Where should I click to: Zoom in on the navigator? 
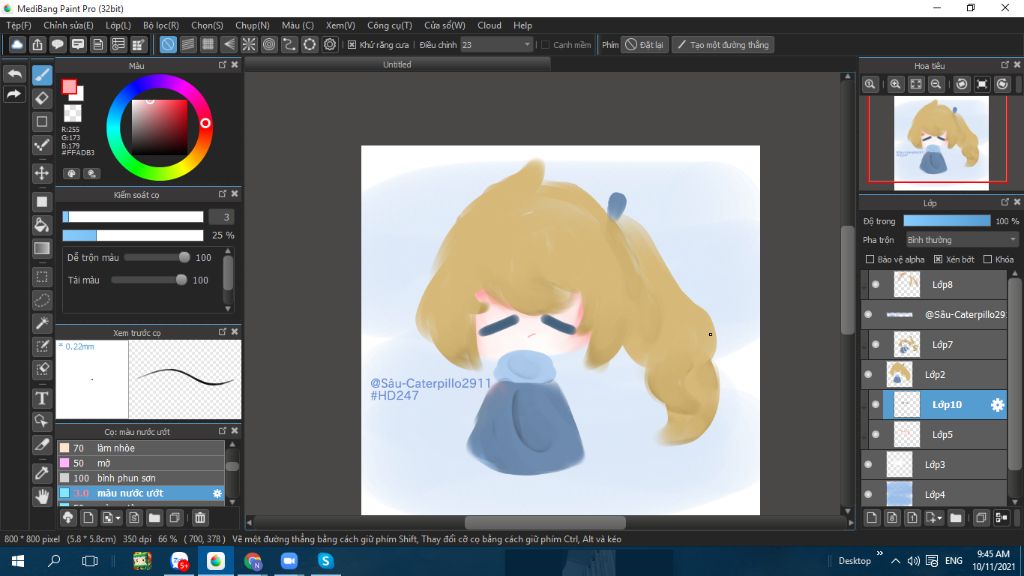895,84
